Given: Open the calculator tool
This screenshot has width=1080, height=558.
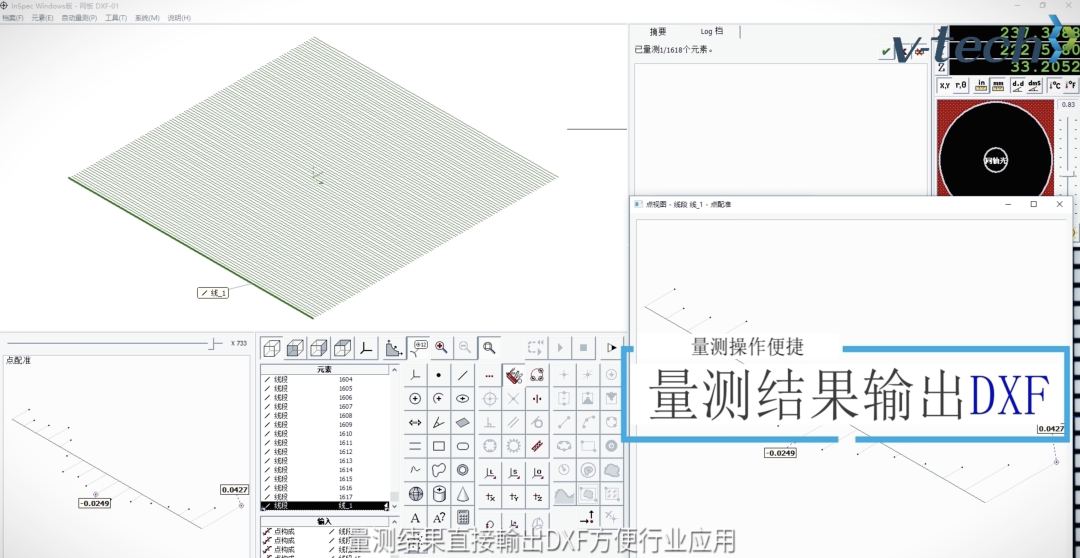Looking at the screenshot, I should click(462, 517).
